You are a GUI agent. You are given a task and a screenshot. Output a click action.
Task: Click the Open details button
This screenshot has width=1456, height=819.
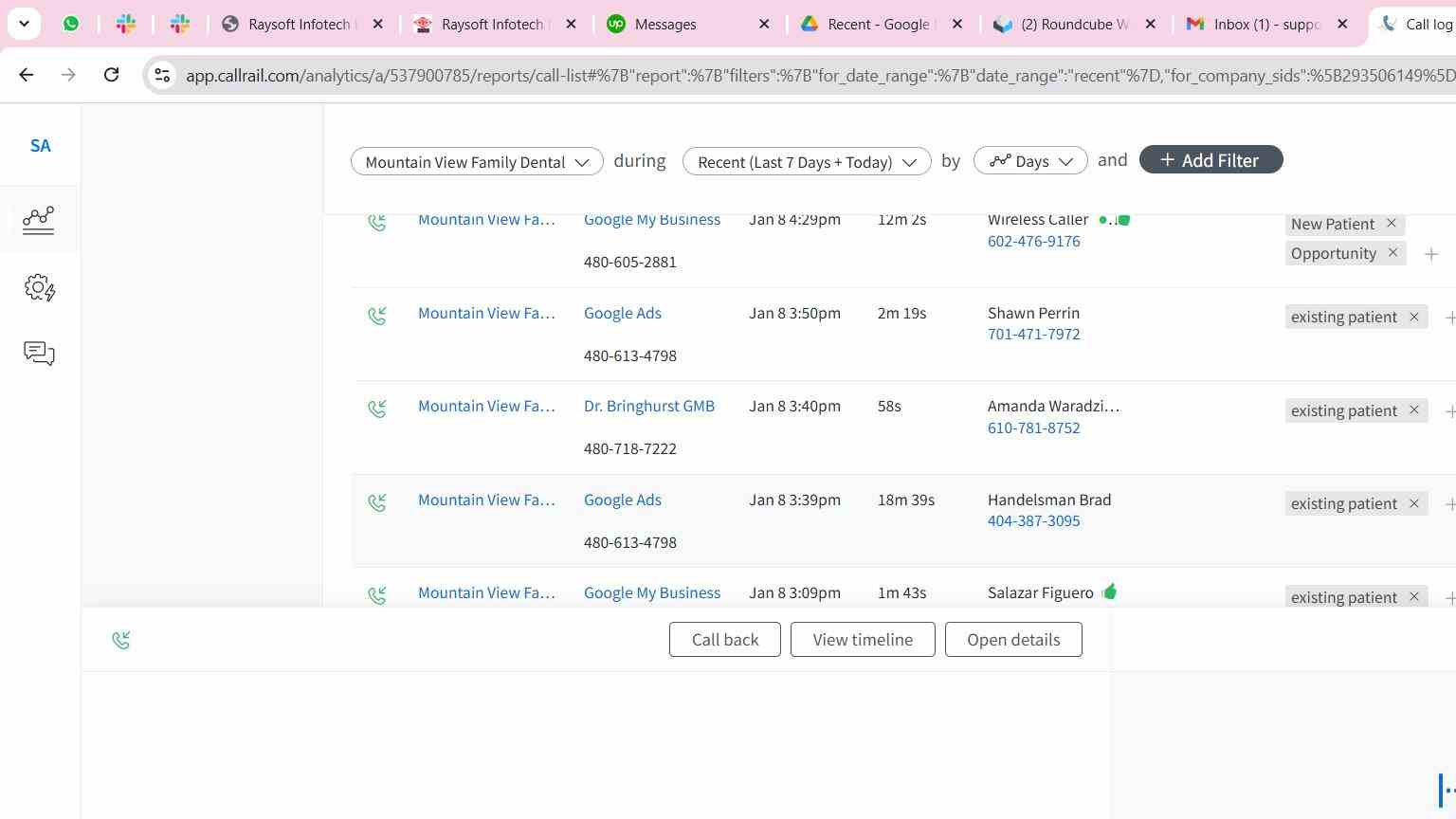coord(1013,640)
